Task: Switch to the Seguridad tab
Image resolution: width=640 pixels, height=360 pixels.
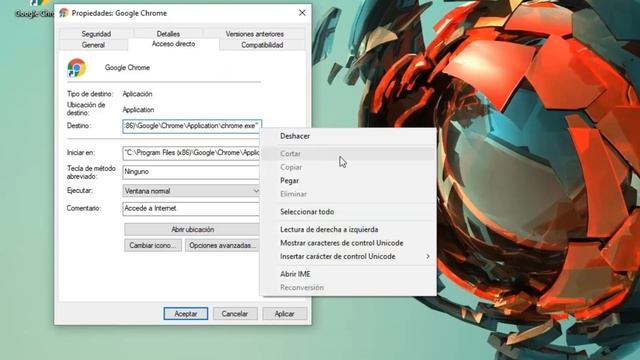Action: [96, 34]
